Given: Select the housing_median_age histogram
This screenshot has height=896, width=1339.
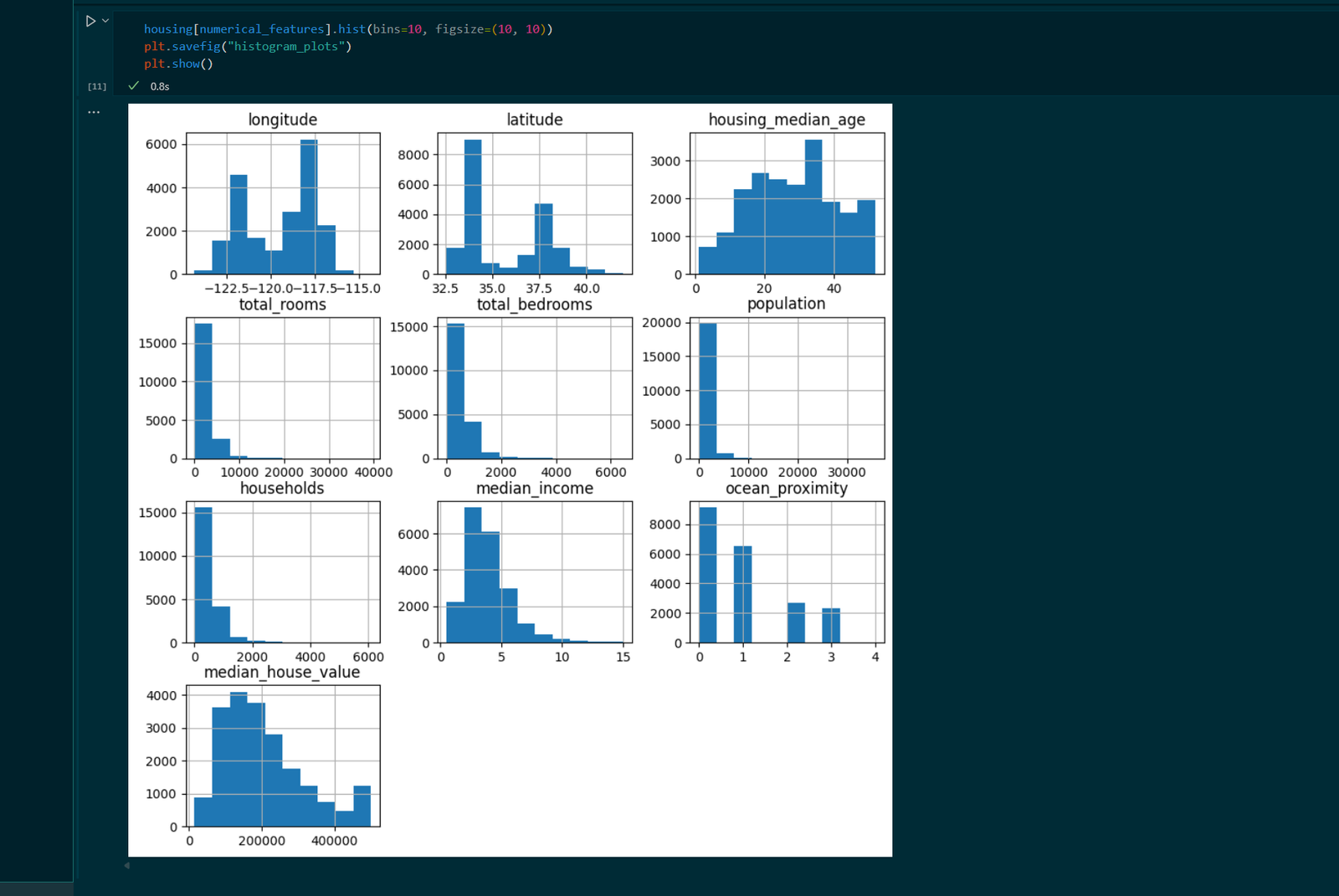Looking at the screenshot, I should point(787,203).
